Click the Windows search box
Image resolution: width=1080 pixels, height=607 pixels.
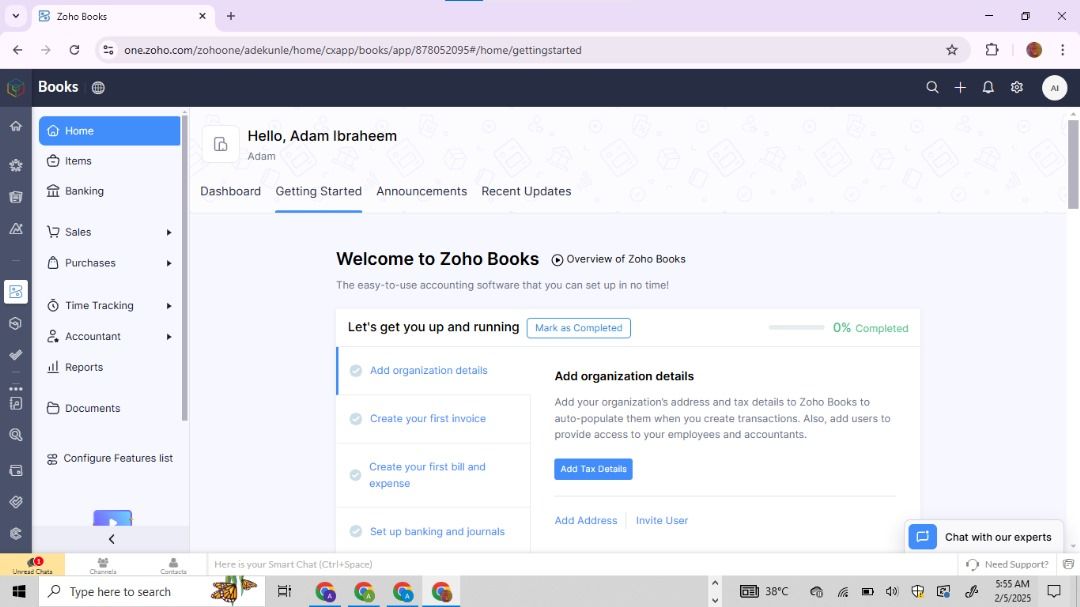152,591
